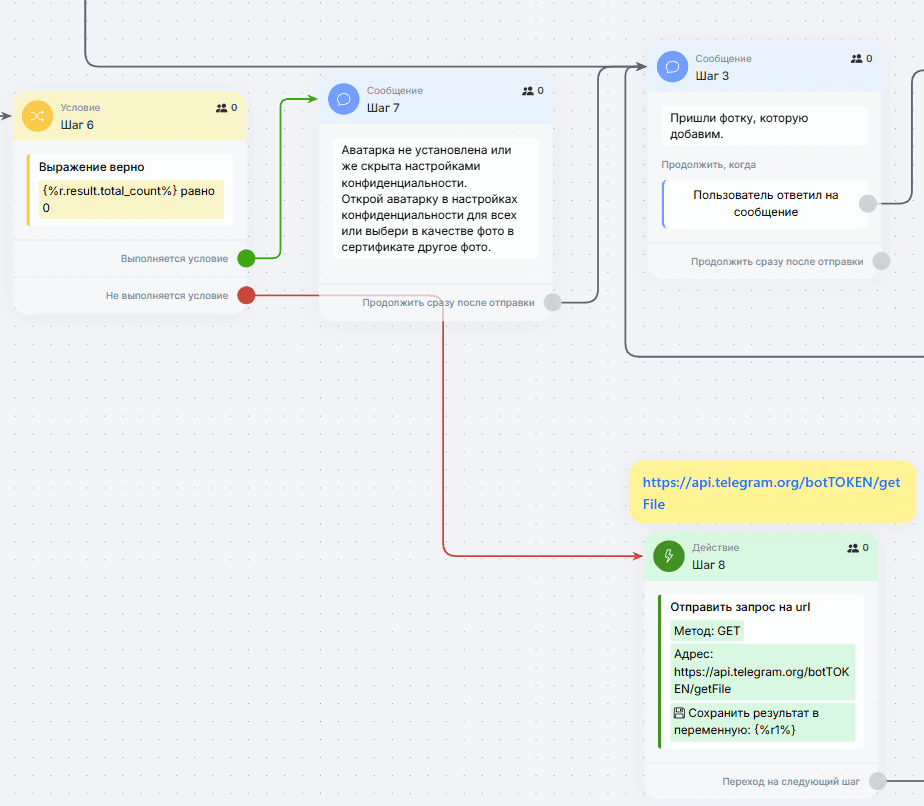Click the 'Шаг 8' title
This screenshot has height=806, width=924.
[708, 565]
